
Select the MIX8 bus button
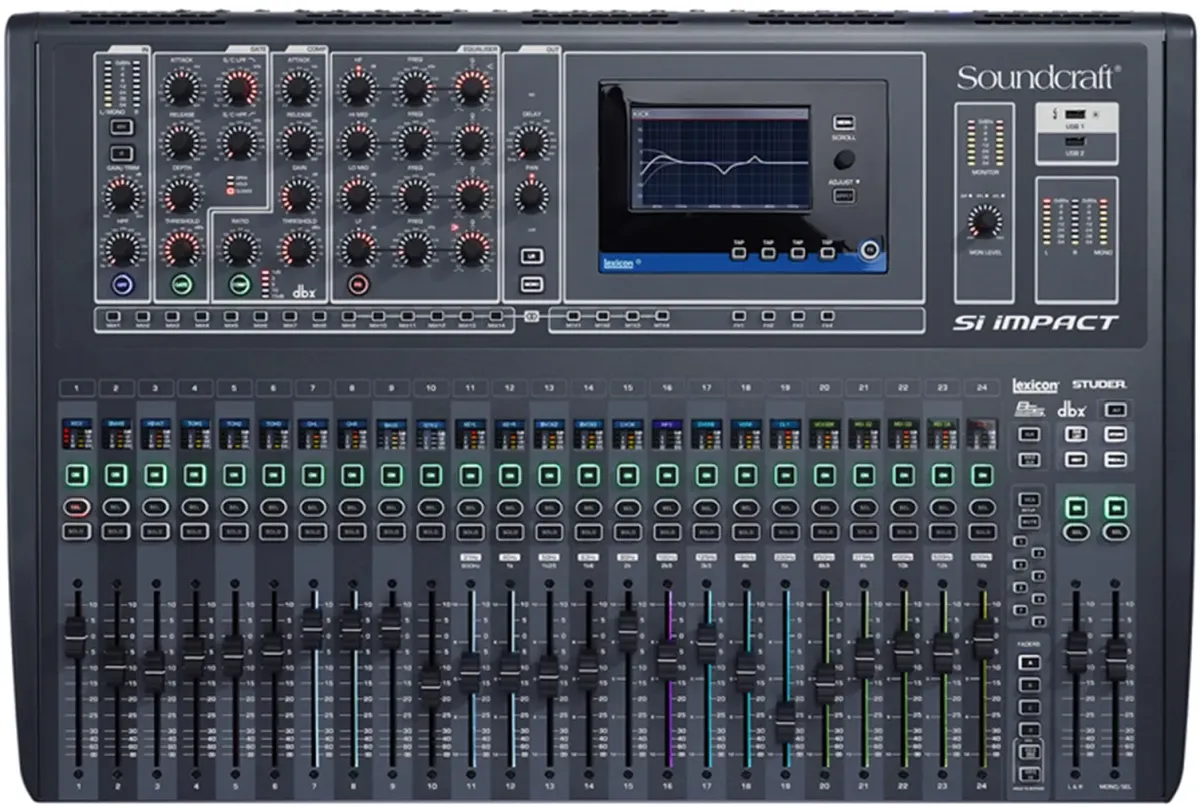tap(319, 317)
